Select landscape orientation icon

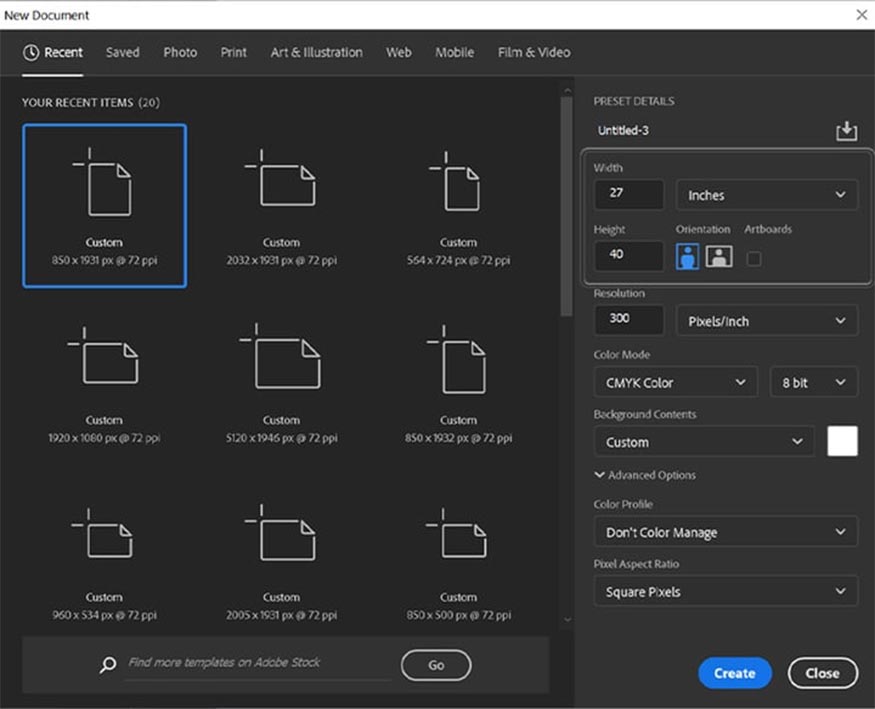click(x=719, y=257)
